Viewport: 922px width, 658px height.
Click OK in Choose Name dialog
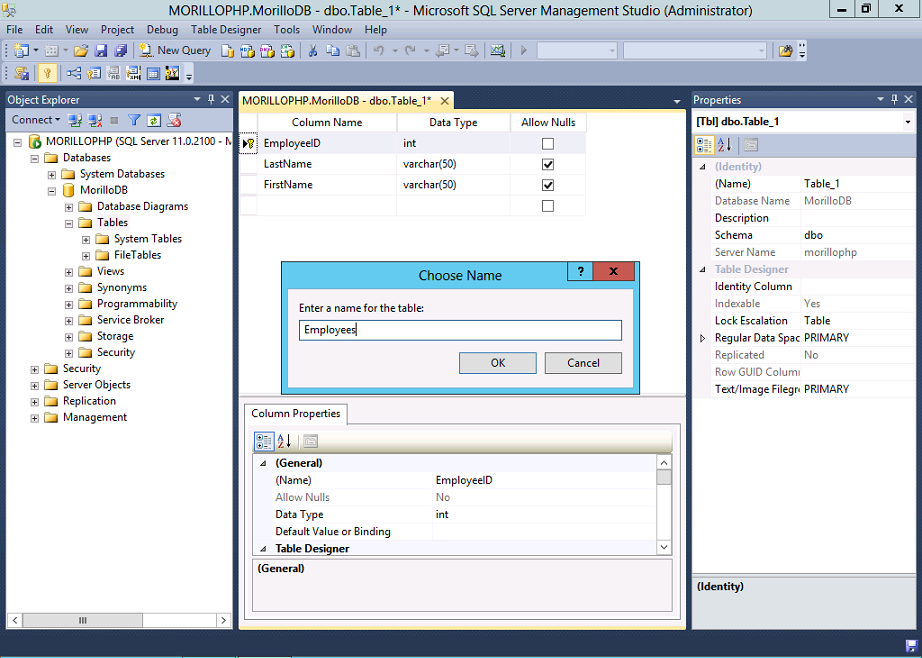pyautogui.click(x=497, y=363)
